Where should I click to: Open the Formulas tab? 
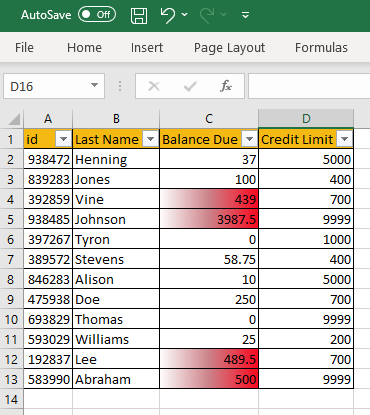click(x=321, y=48)
